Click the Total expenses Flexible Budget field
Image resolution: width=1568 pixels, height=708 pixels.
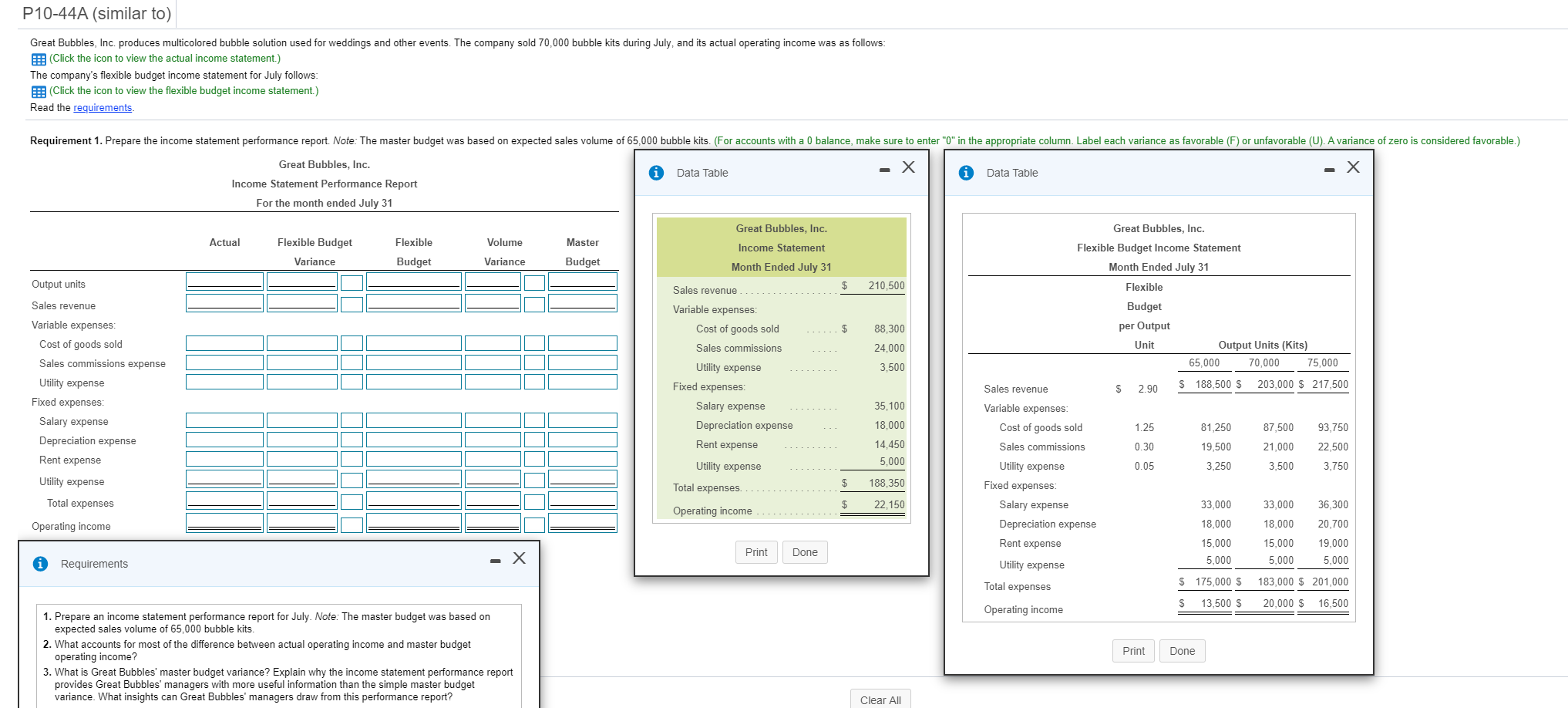tap(414, 501)
